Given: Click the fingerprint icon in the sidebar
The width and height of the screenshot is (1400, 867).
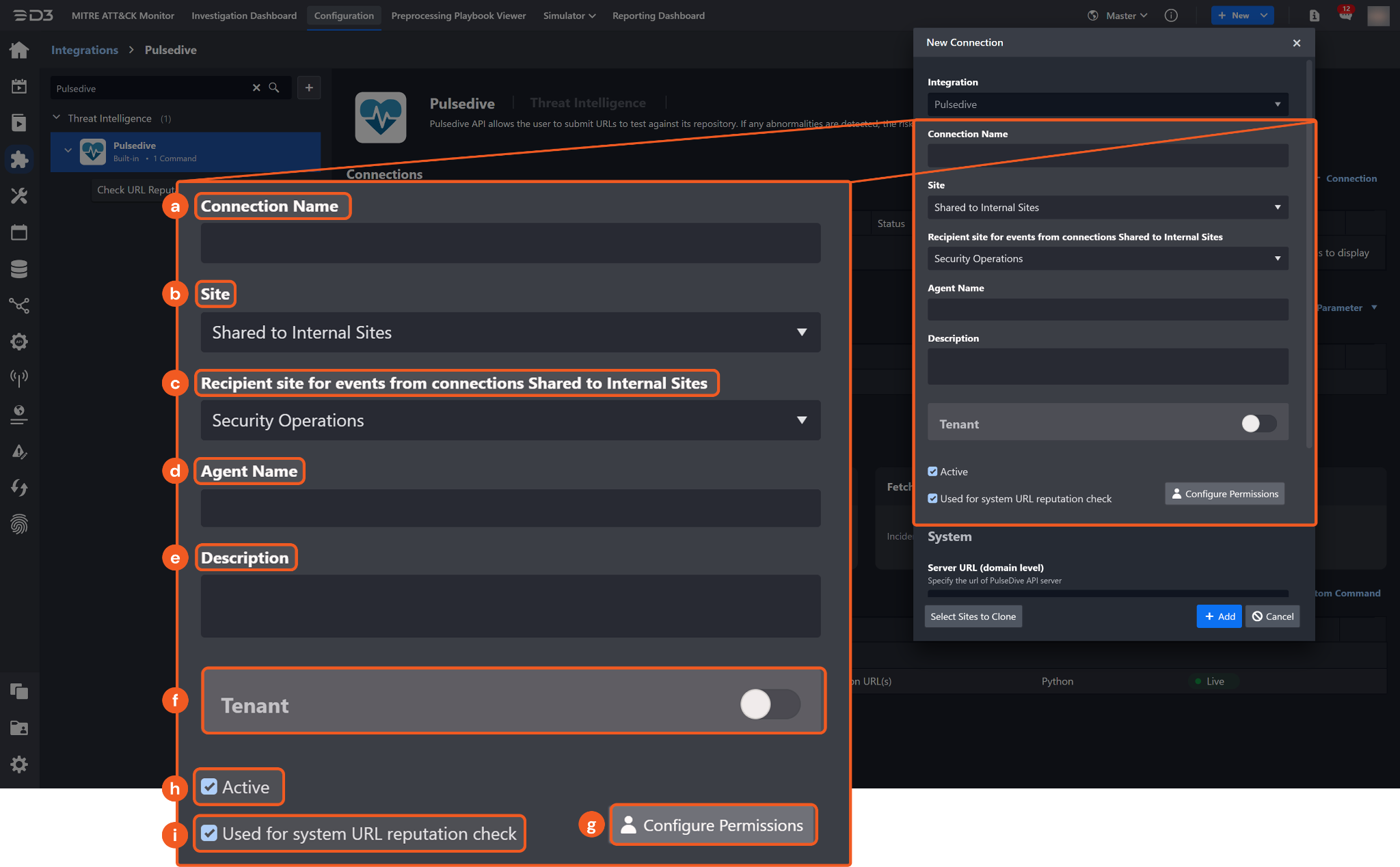Looking at the screenshot, I should pyautogui.click(x=19, y=524).
